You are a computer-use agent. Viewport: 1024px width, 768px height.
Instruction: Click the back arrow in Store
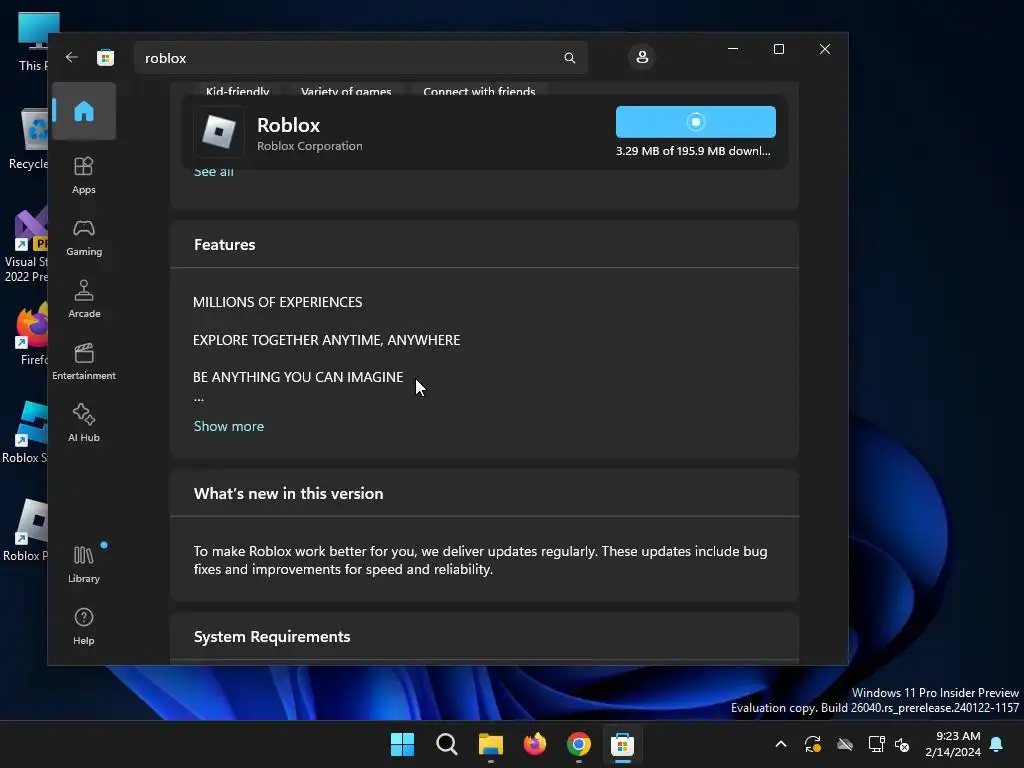coord(72,57)
